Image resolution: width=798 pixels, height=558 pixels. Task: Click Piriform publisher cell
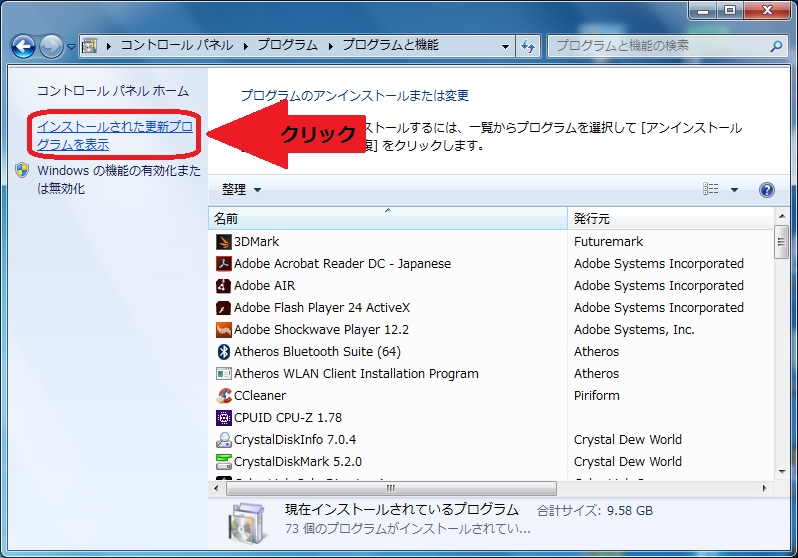(x=596, y=396)
